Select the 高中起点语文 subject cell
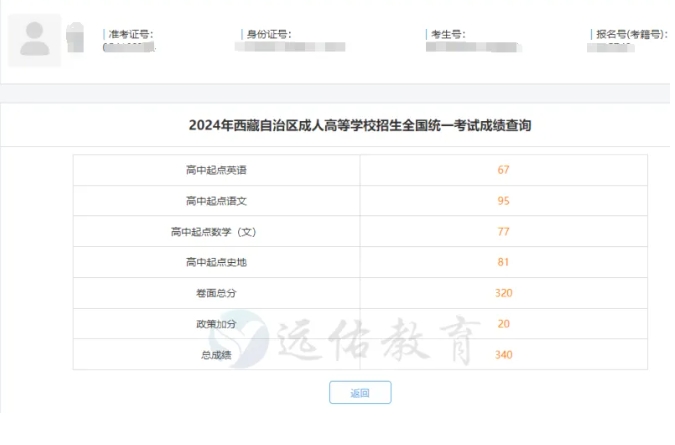675x445 pixels. (217, 201)
